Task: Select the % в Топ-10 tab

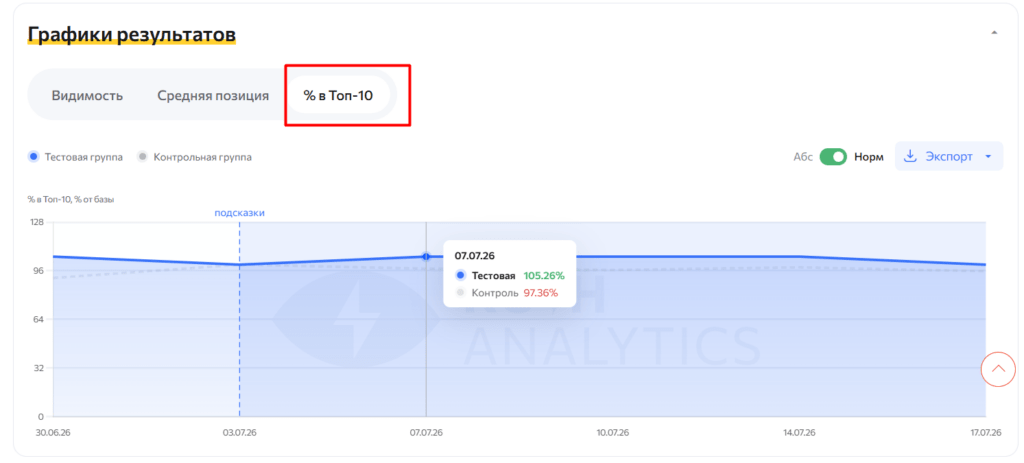Action: (338, 95)
